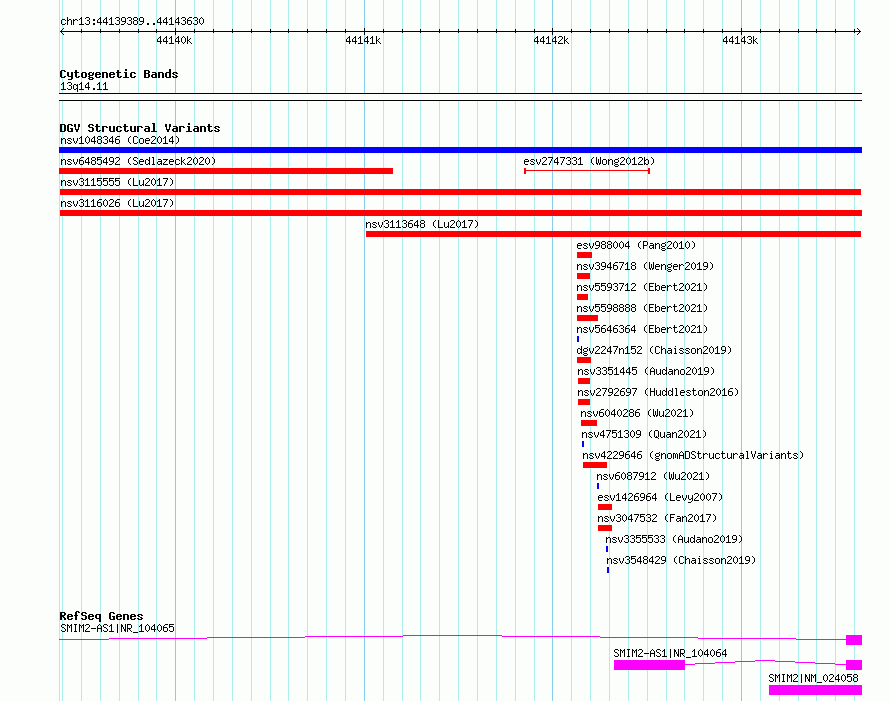Screen dimensions: 890x701
Task: Click the Cytogenetic Bands track title
Action: point(119,74)
